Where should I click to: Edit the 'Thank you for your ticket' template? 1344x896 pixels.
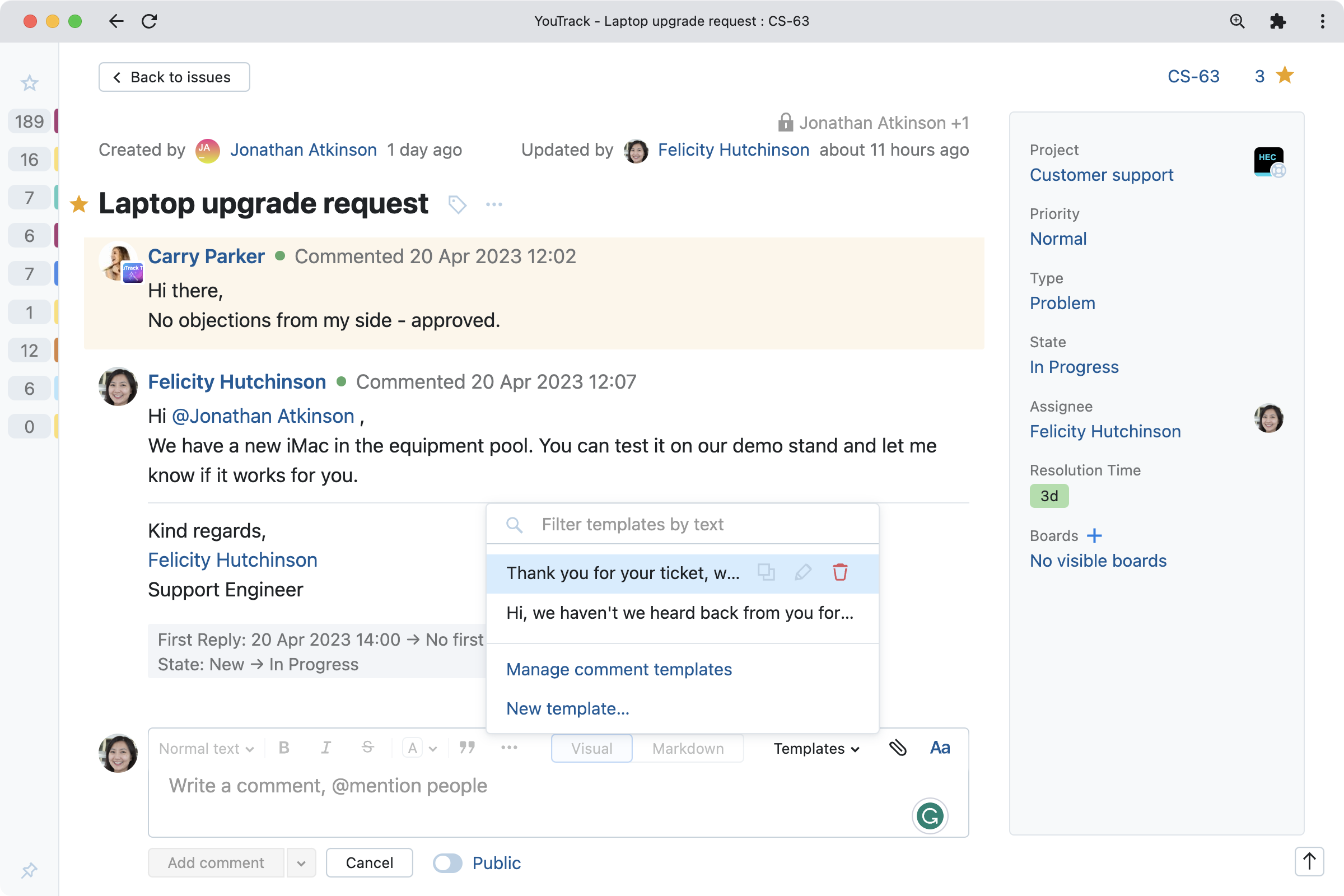tap(803, 572)
